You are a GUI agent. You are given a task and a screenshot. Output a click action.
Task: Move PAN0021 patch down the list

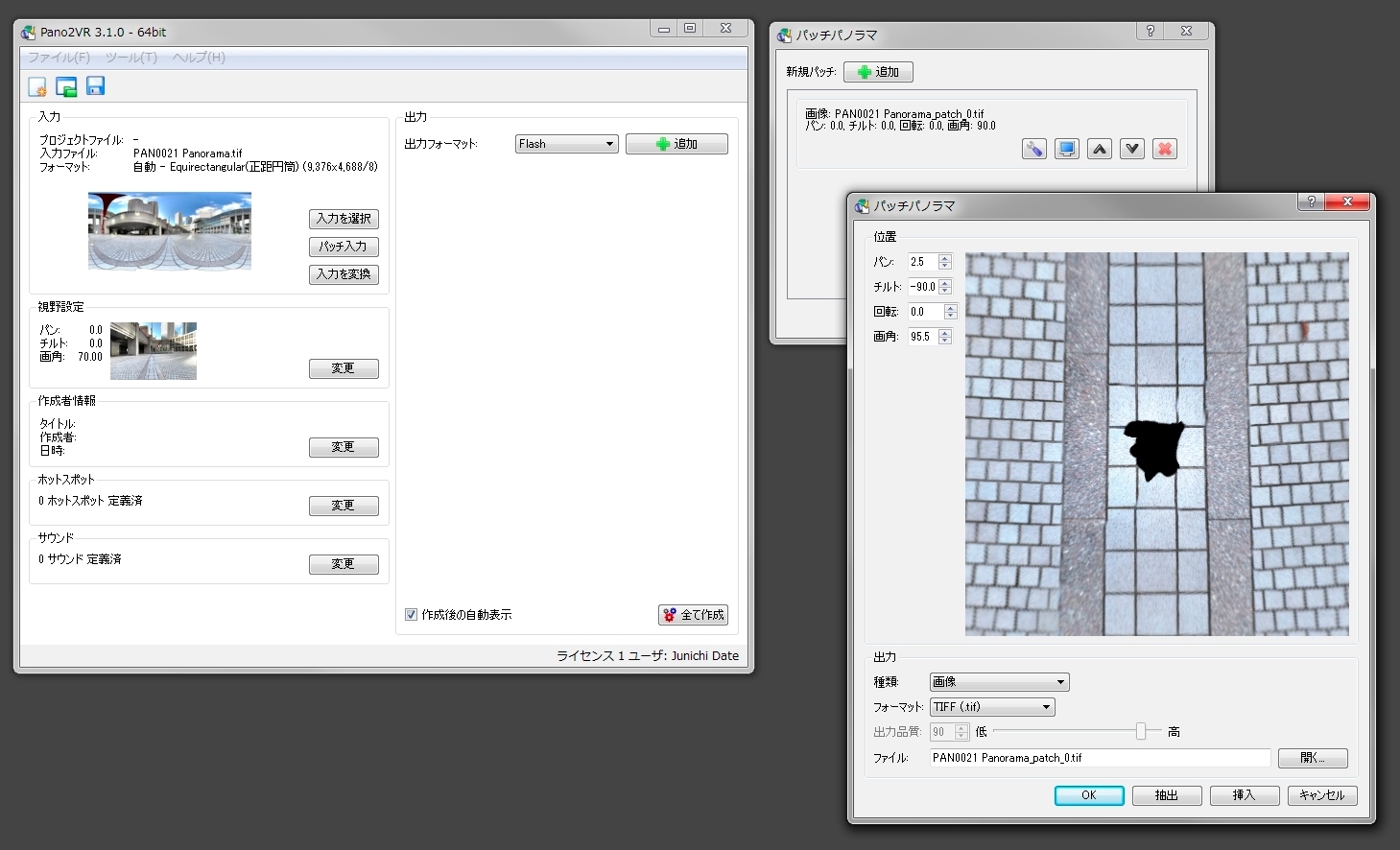[x=1131, y=149]
